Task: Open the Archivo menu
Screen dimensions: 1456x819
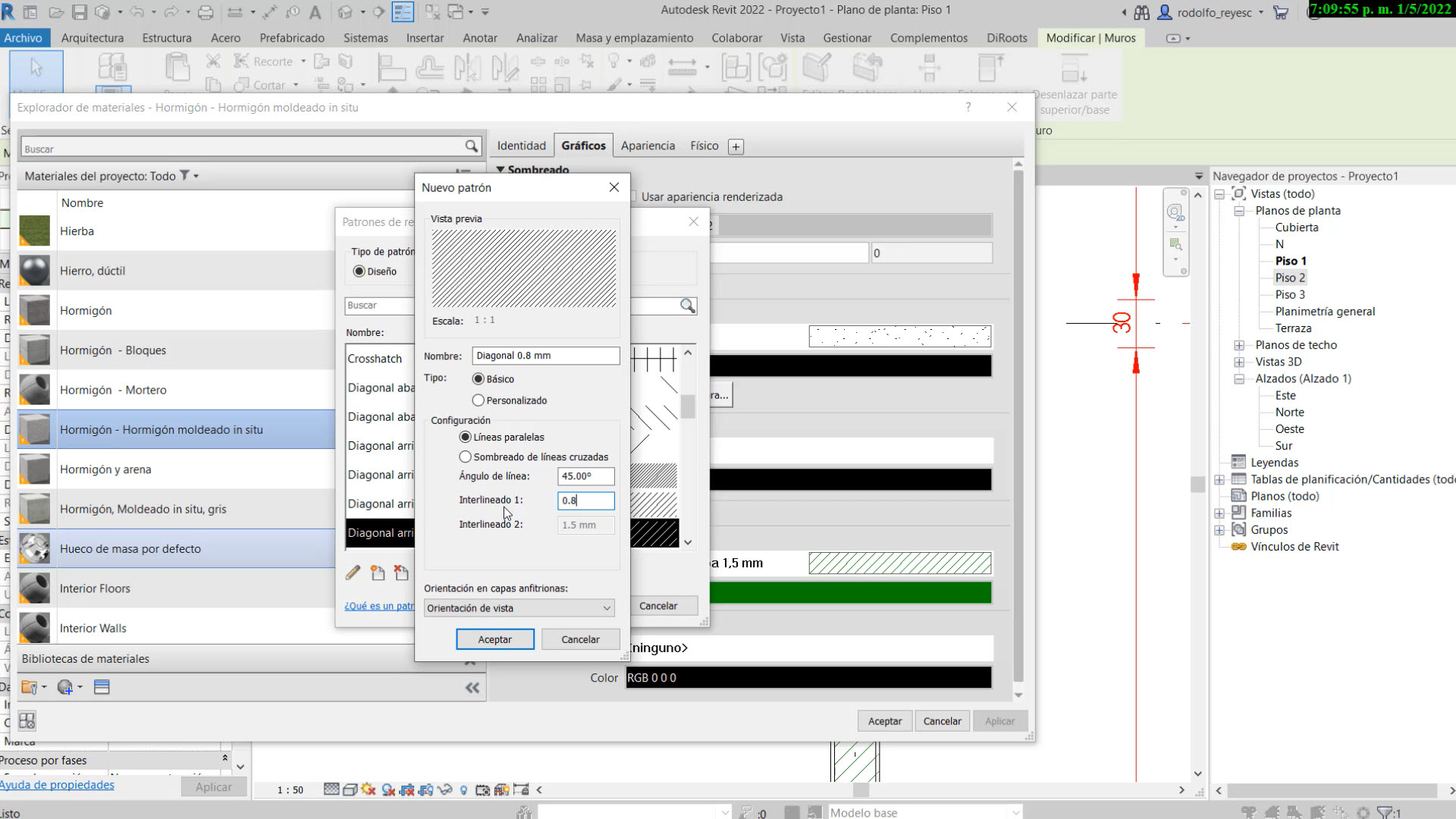Action: [x=24, y=38]
